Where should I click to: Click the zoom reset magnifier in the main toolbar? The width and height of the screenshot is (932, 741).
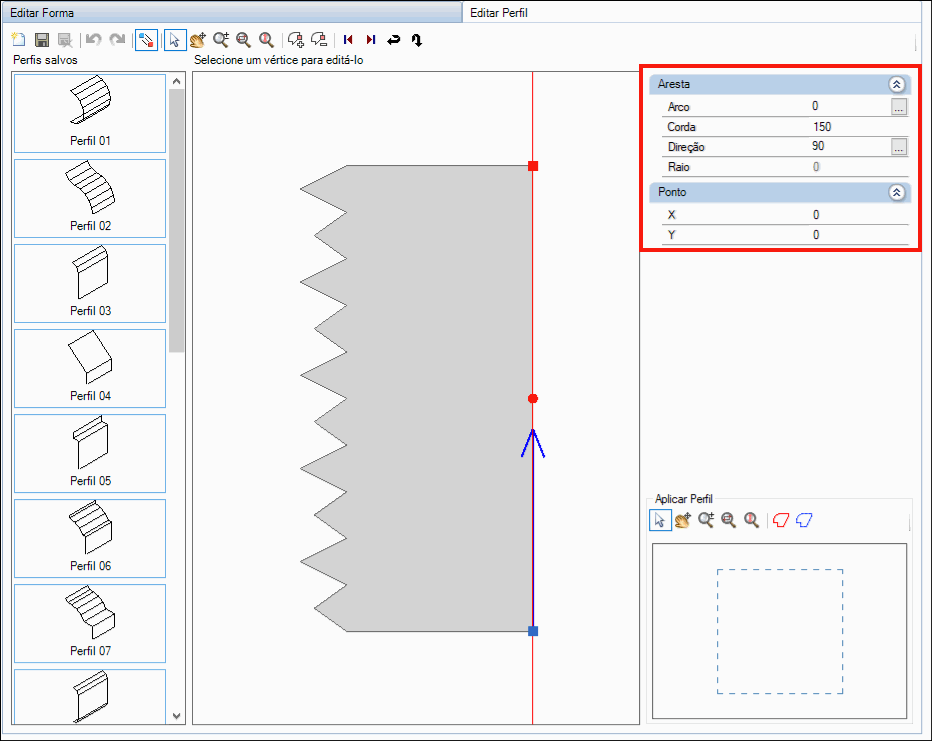266,40
